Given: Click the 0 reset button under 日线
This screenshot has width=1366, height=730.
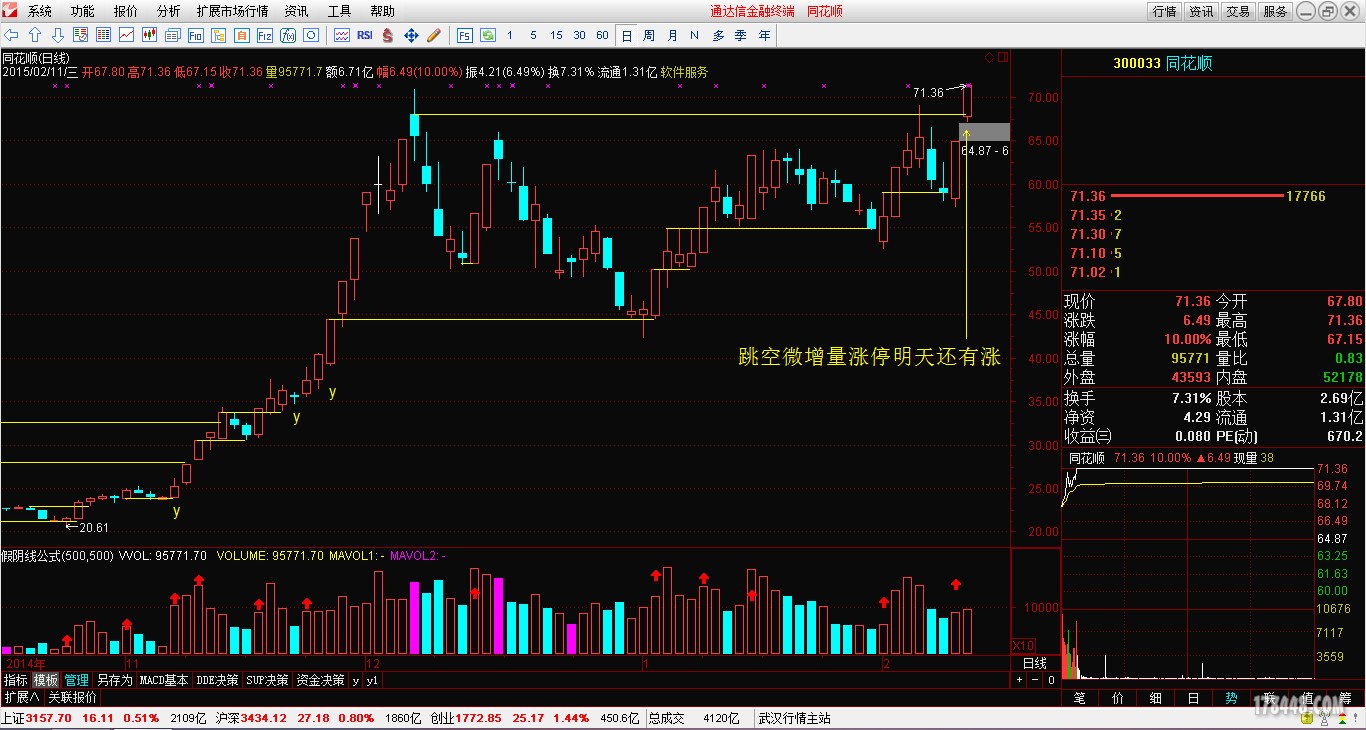Looking at the screenshot, I should pyautogui.click(x=1051, y=680).
